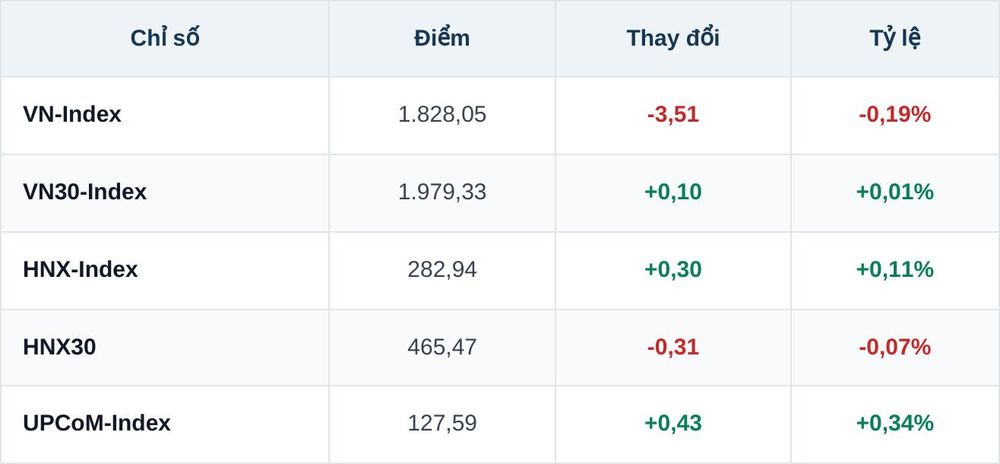Click the VN-Index value 1.828,05
Image resolution: width=1000 pixels, height=464 pixels.
pyautogui.click(x=442, y=115)
